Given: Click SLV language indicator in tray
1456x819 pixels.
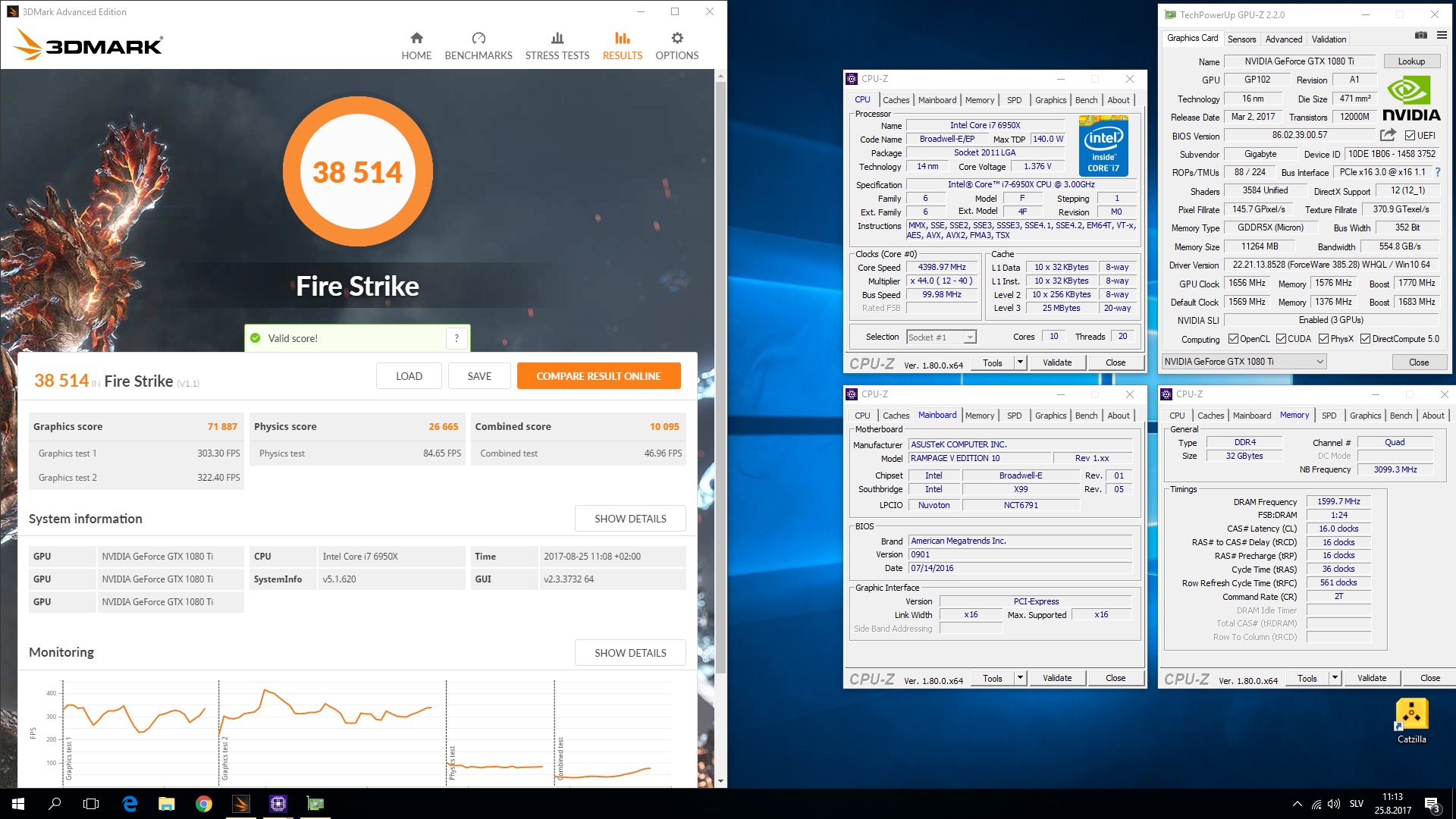Looking at the screenshot, I should (x=1357, y=804).
